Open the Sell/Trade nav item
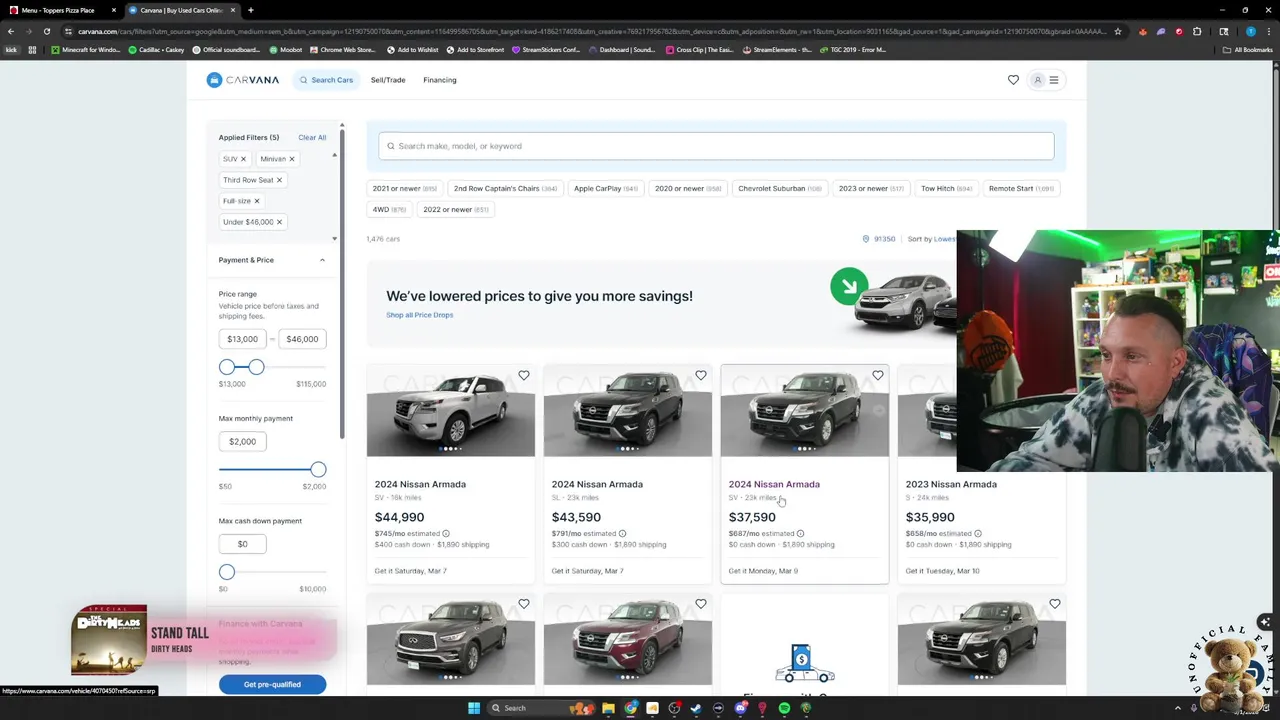Screen dimensions: 1280x720 click(388, 80)
